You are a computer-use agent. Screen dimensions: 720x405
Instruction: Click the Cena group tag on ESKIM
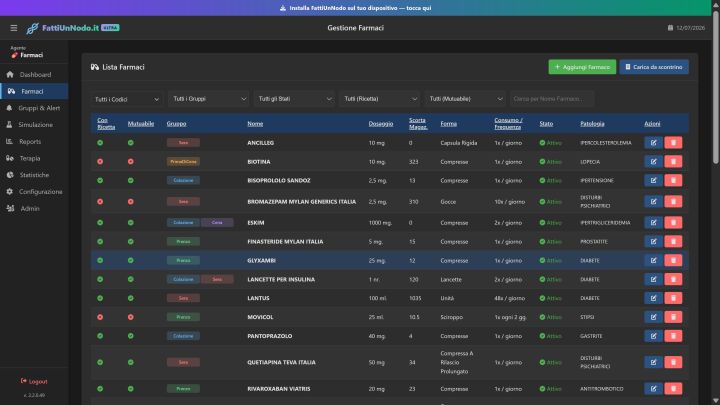click(x=217, y=223)
